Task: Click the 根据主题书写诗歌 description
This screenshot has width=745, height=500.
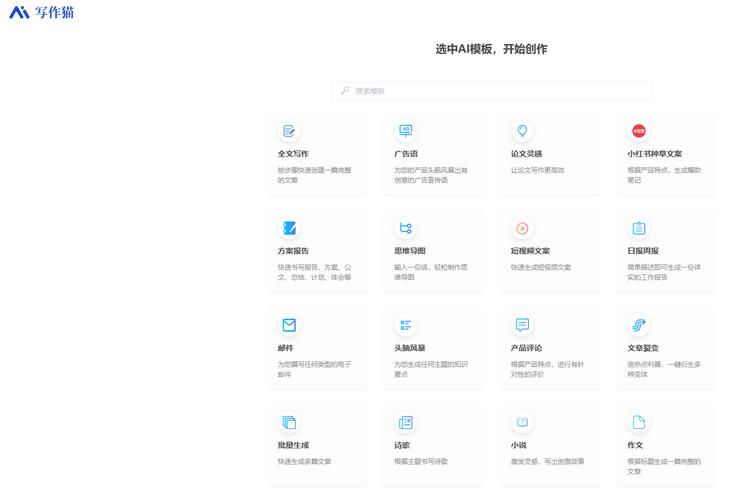Action: tap(421, 461)
